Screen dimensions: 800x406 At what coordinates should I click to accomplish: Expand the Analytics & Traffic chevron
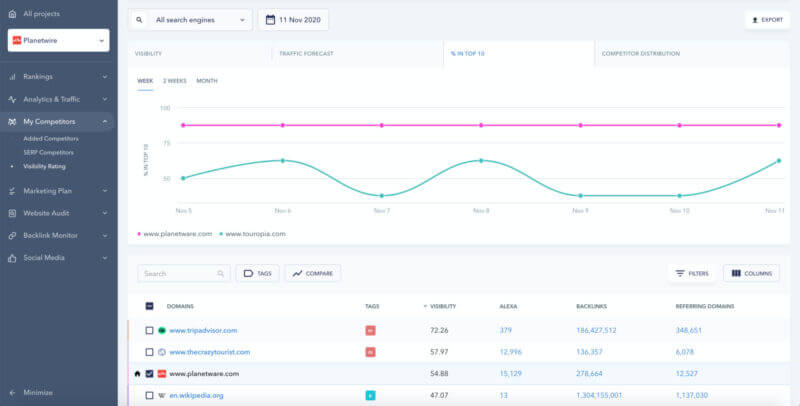105,99
